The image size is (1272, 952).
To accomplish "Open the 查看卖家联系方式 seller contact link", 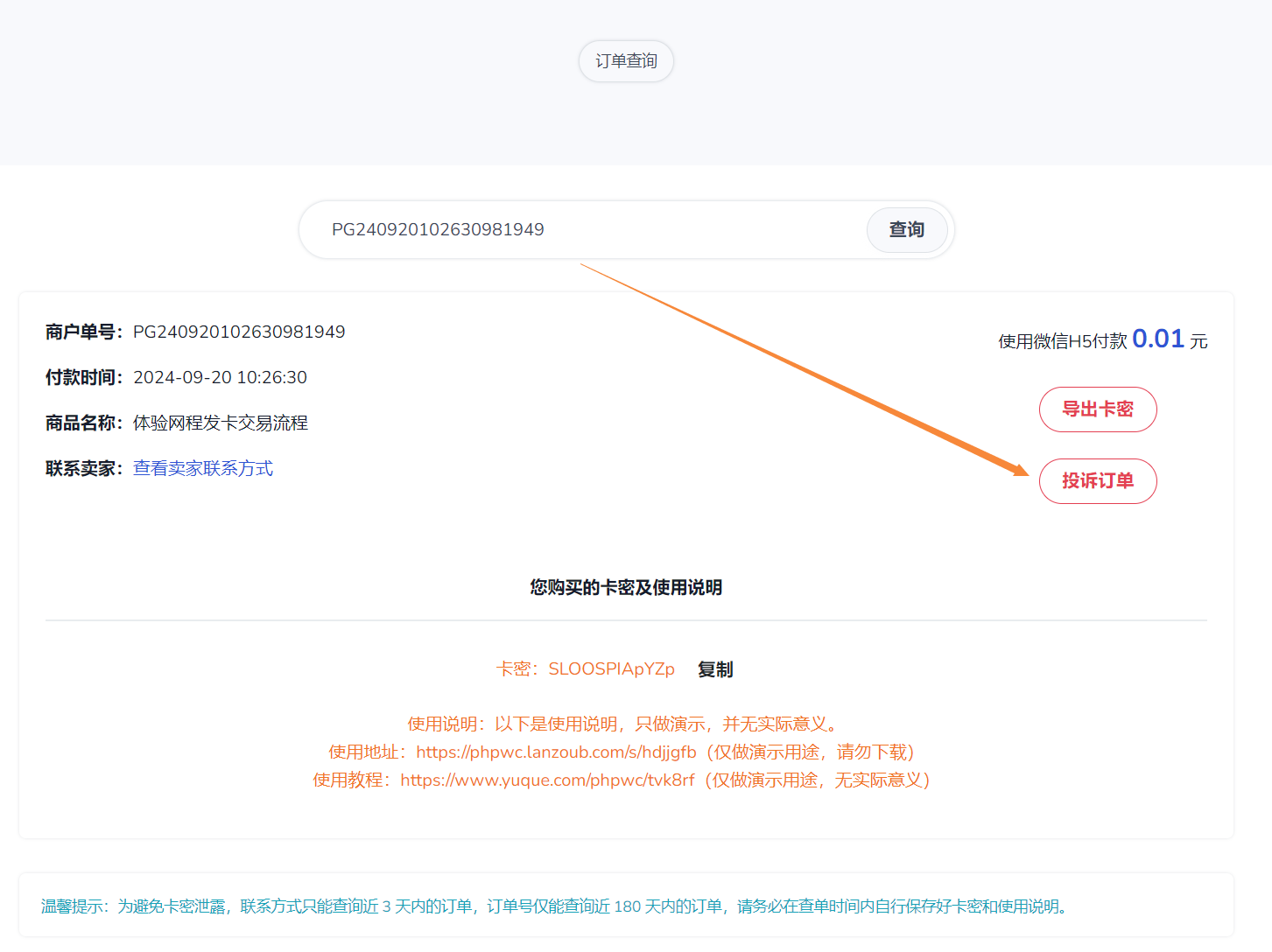I will 203,469.
